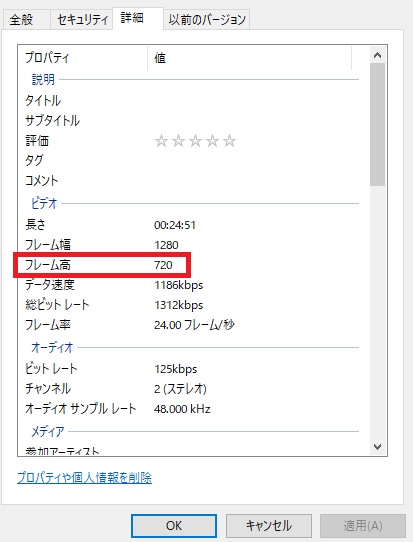This screenshot has height=542, width=413.
Task: Open プロパティや個人情報を削除 link
Action: 84,478
